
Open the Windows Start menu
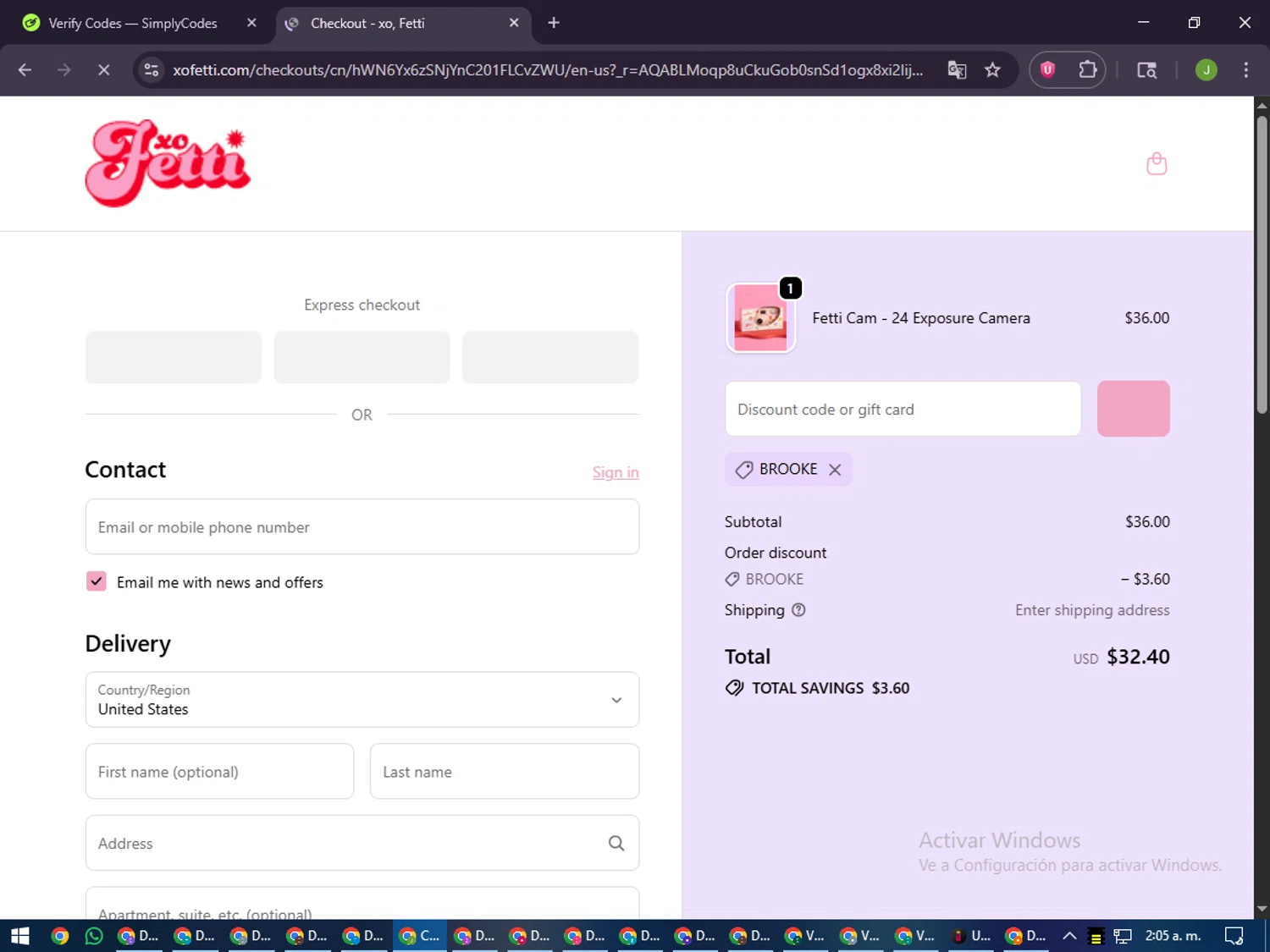point(20,935)
